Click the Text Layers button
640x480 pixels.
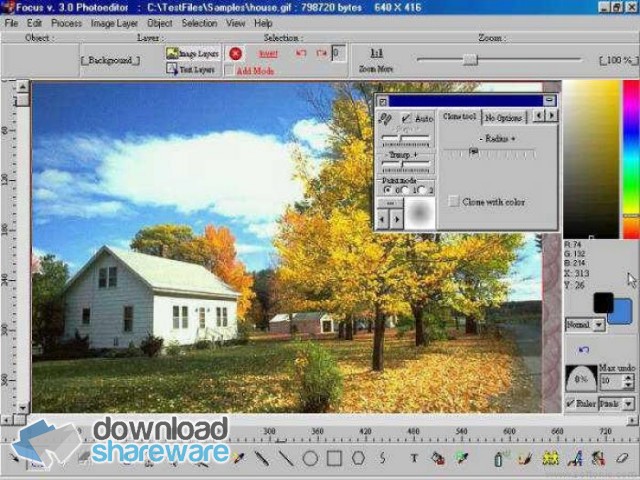click(191, 69)
